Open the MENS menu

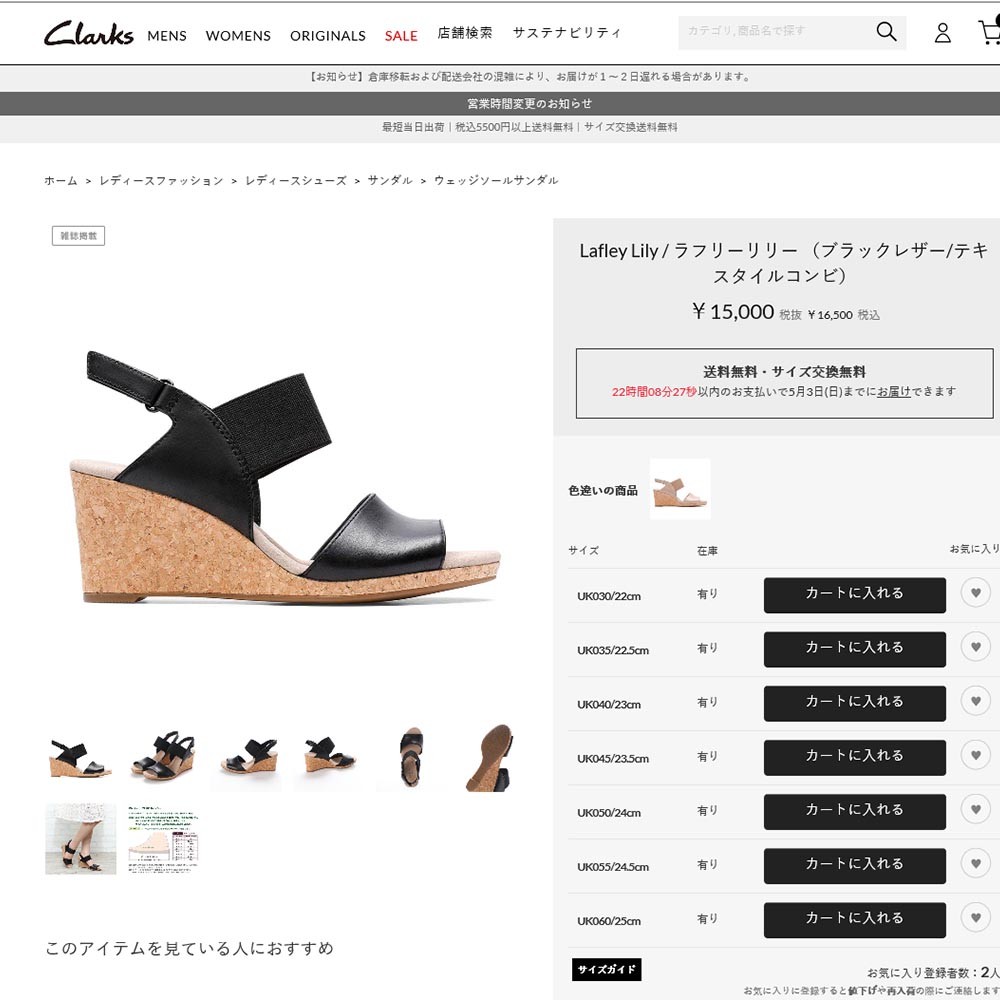[x=167, y=36]
